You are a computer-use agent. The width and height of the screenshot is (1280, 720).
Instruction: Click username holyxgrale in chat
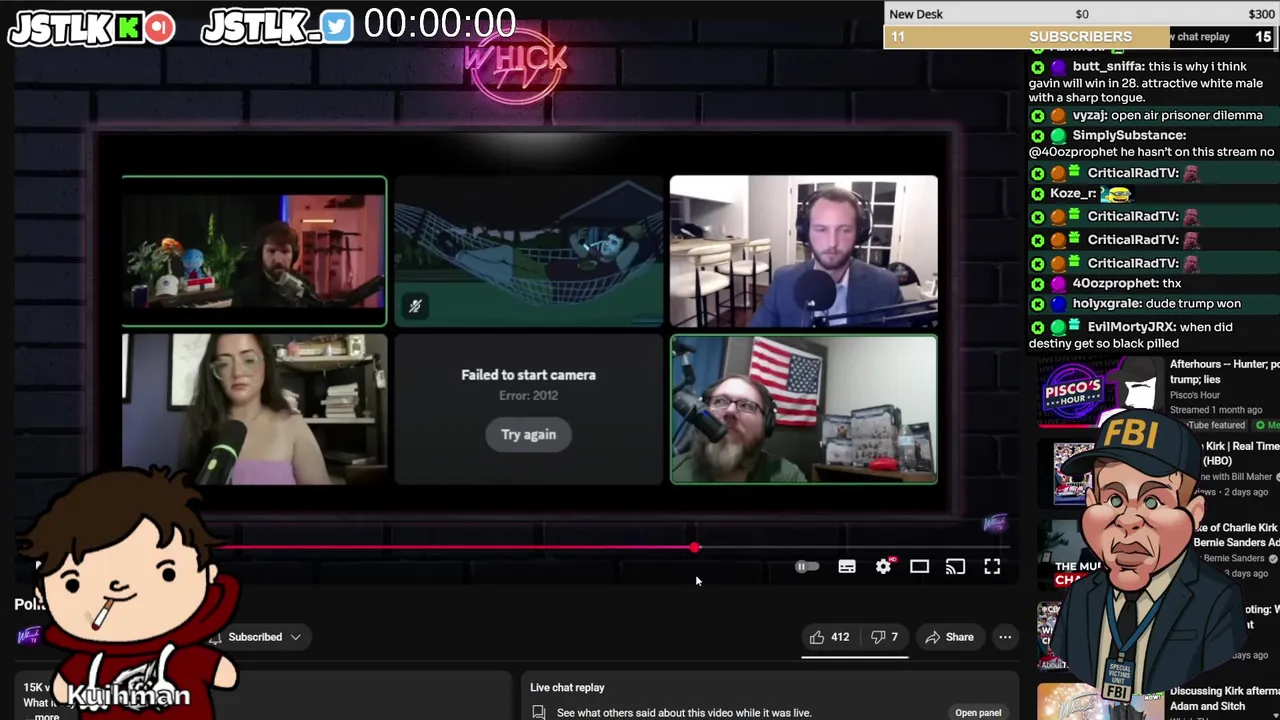click(1108, 304)
